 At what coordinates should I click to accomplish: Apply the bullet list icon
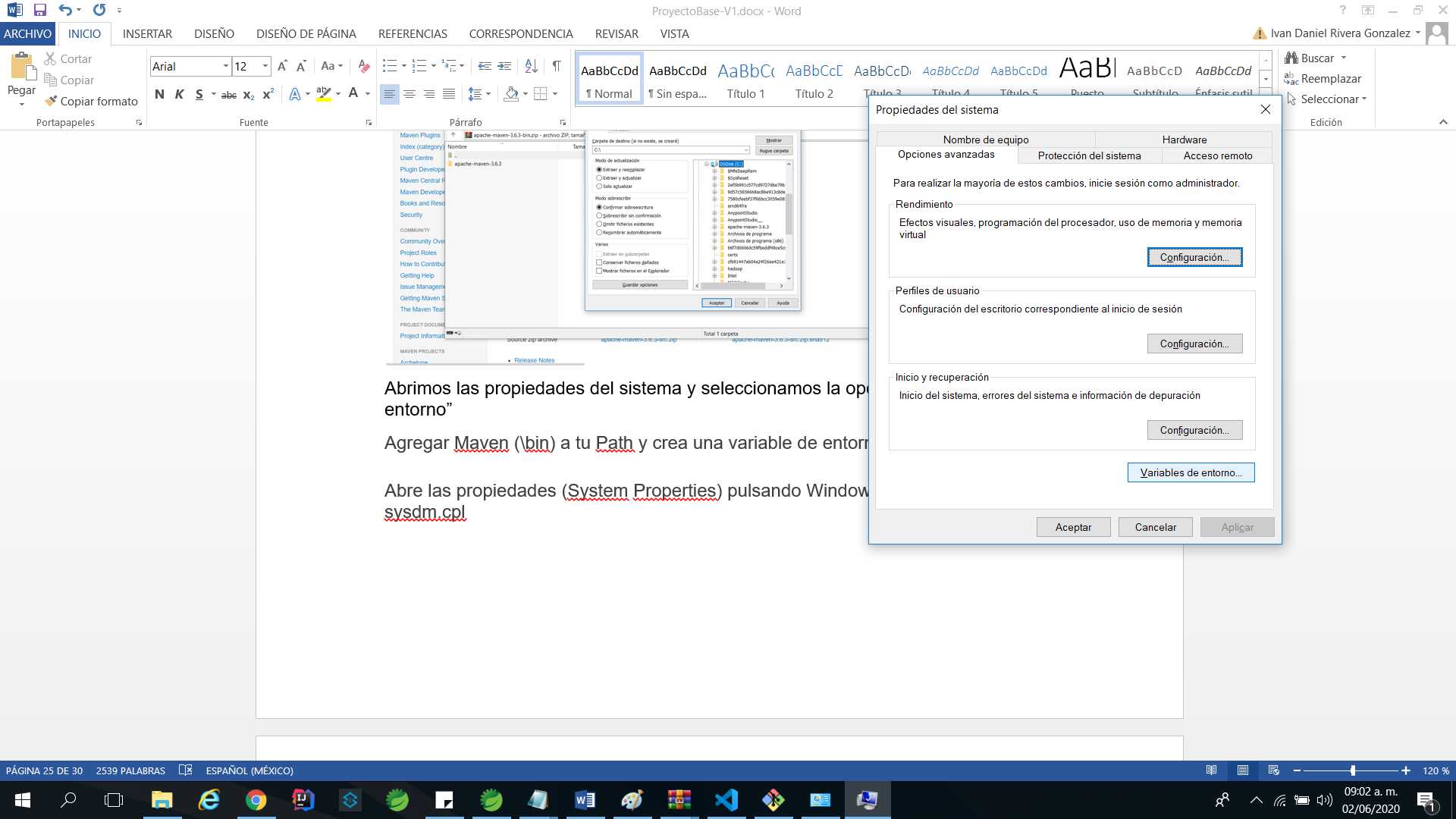pos(390,66)
